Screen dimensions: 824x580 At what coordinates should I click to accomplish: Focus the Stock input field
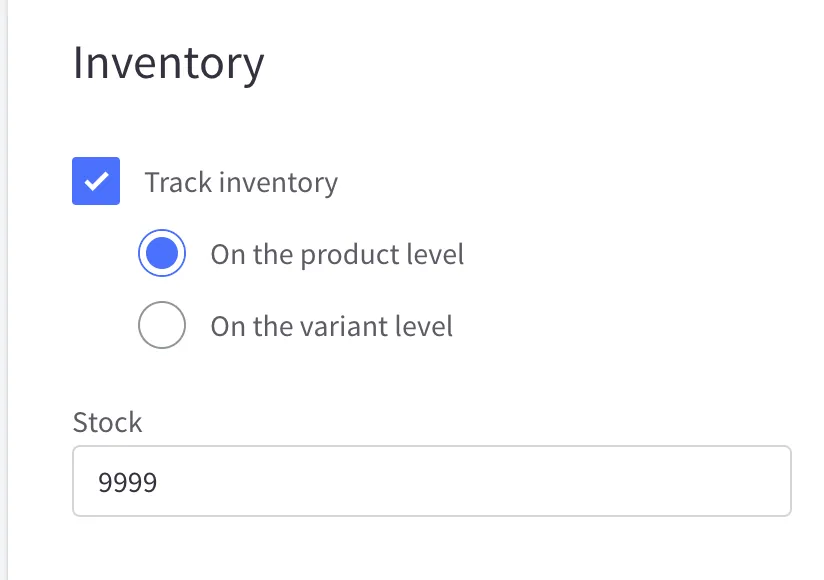tap(431, 481)
